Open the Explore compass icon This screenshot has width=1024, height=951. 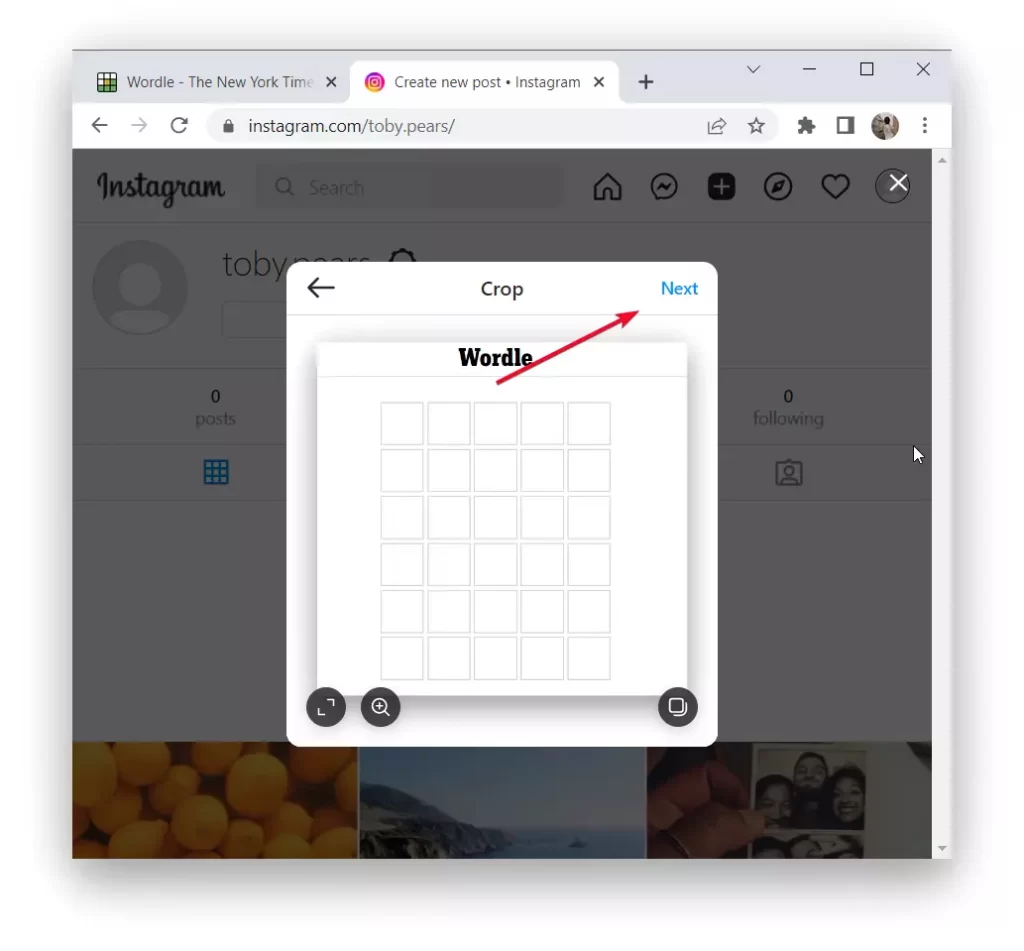pos(778,187)
